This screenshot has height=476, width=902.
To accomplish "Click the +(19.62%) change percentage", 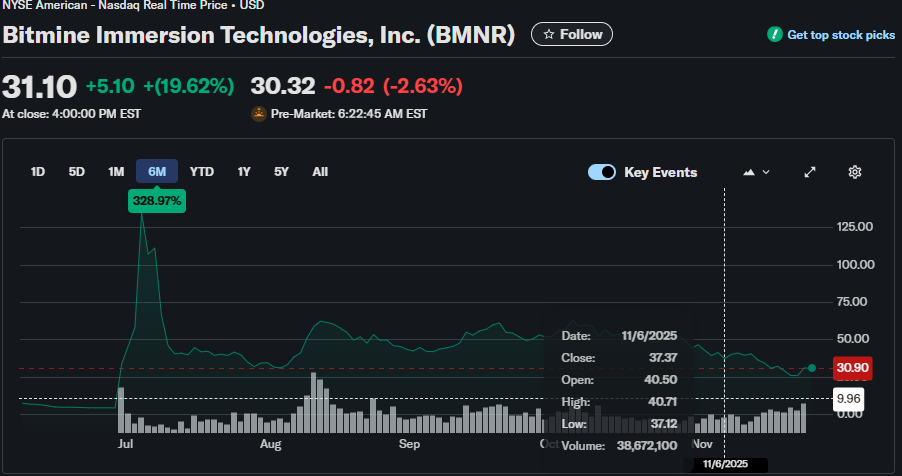I will click(x=189, y=86).
